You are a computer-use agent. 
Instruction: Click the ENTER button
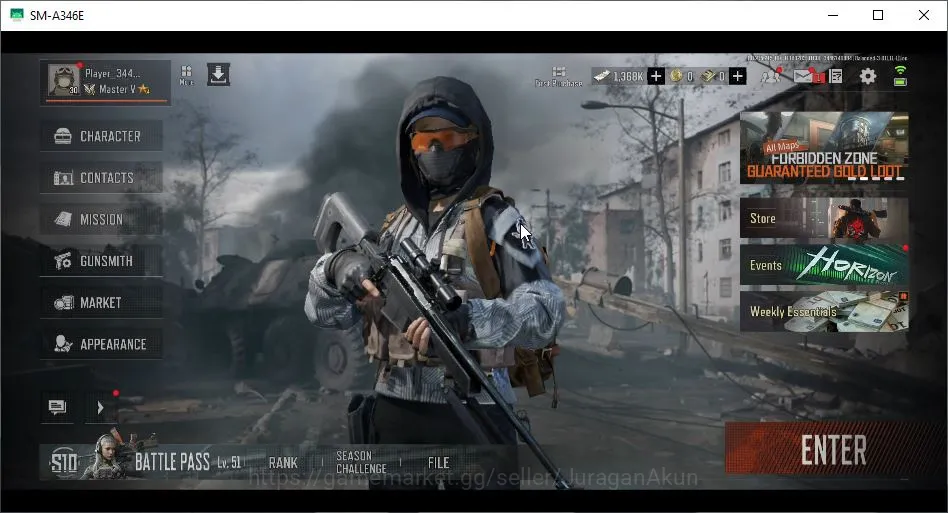(833, 450)
